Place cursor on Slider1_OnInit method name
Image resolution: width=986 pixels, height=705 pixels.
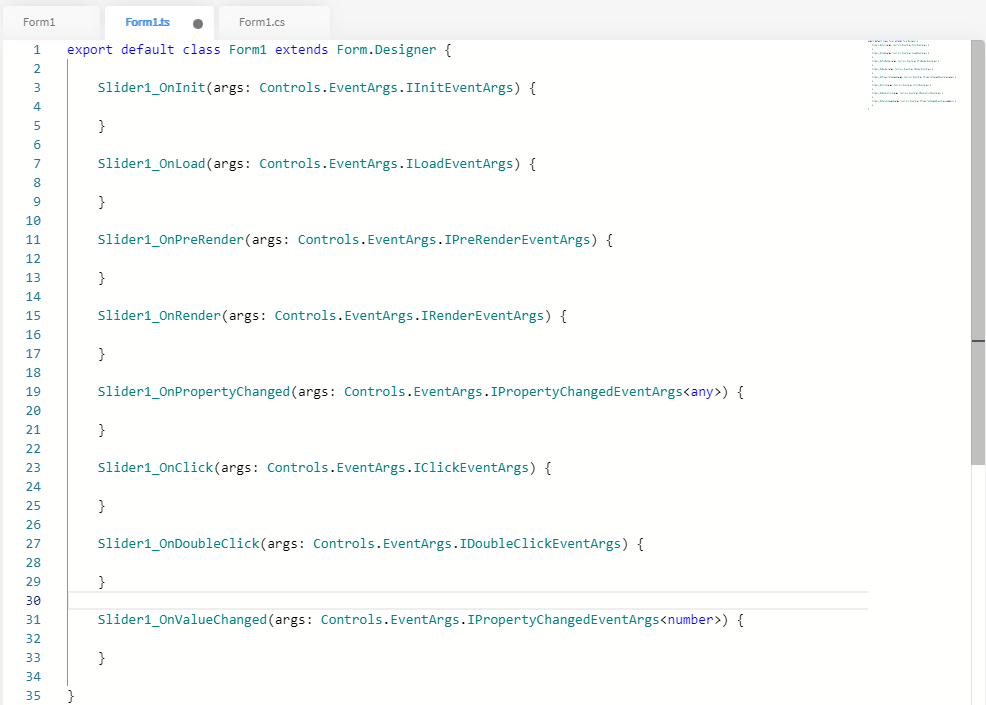pos(151,87)
